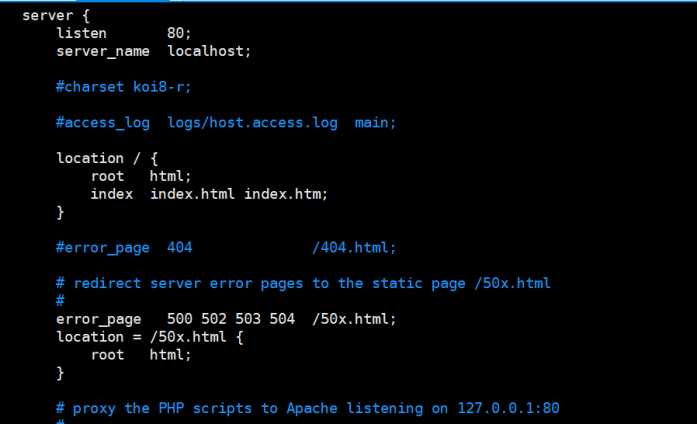The width and height of the screenshot is (697, 424).
Task: Click the port value '80;' after listen
Action: pos(179,33)
